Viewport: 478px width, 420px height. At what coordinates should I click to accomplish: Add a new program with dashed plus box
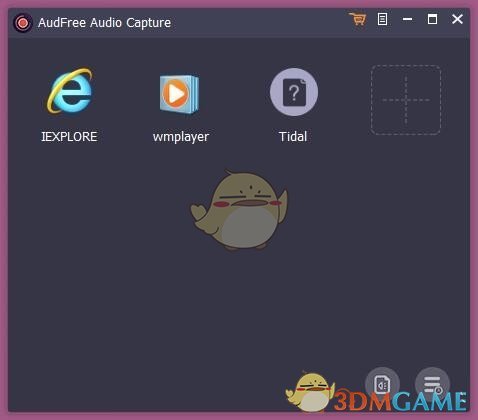(406, 100)
